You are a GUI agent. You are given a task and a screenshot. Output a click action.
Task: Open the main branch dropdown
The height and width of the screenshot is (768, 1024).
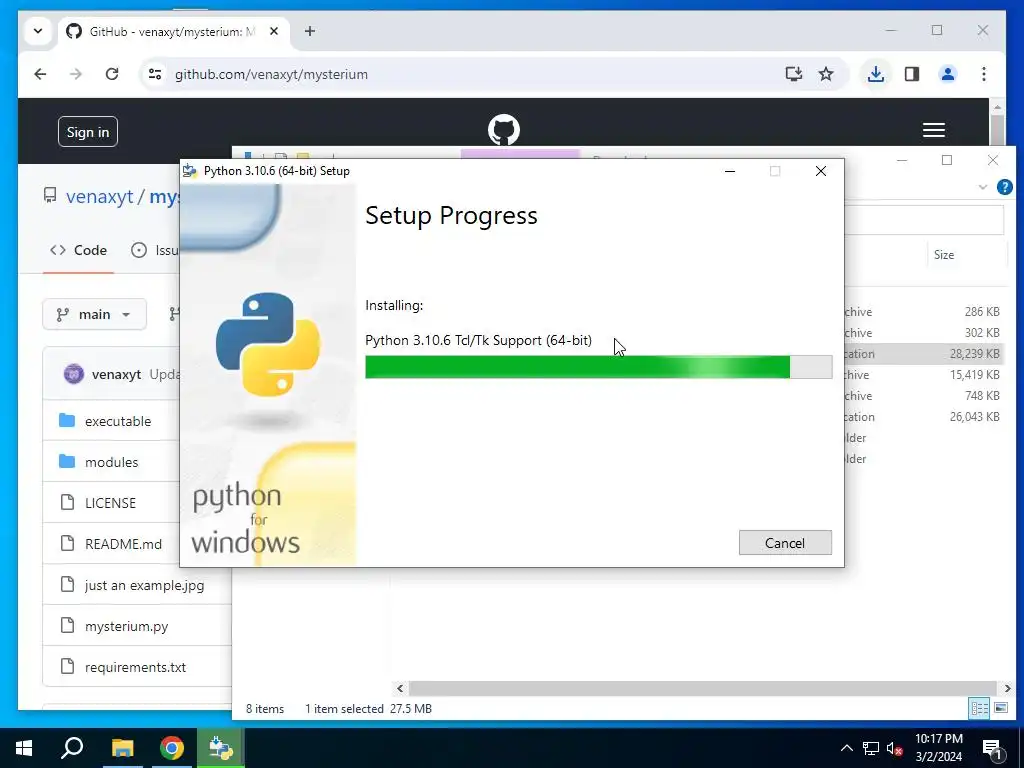coord(94,314)
